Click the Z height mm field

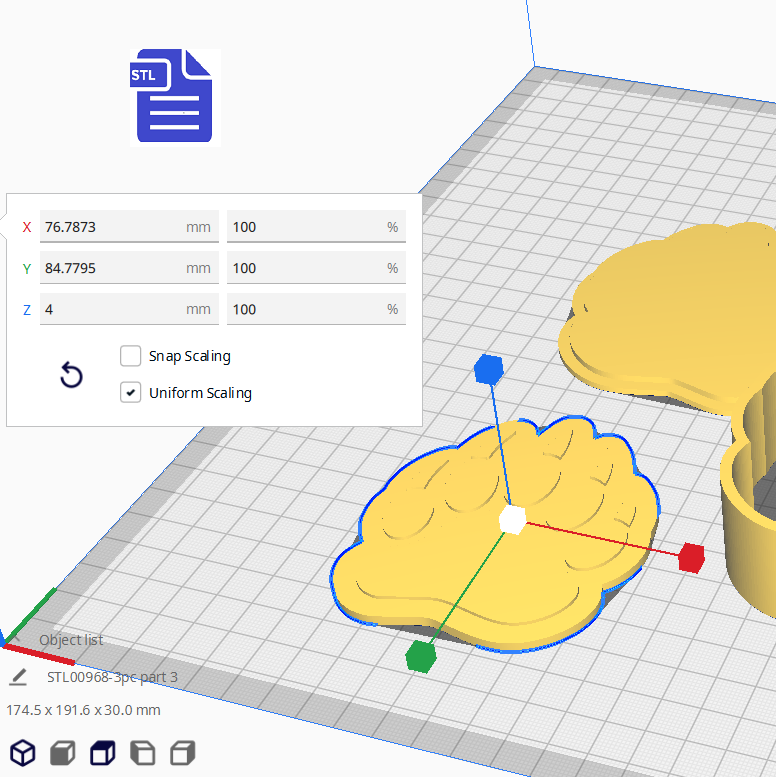tap(112, 309)
